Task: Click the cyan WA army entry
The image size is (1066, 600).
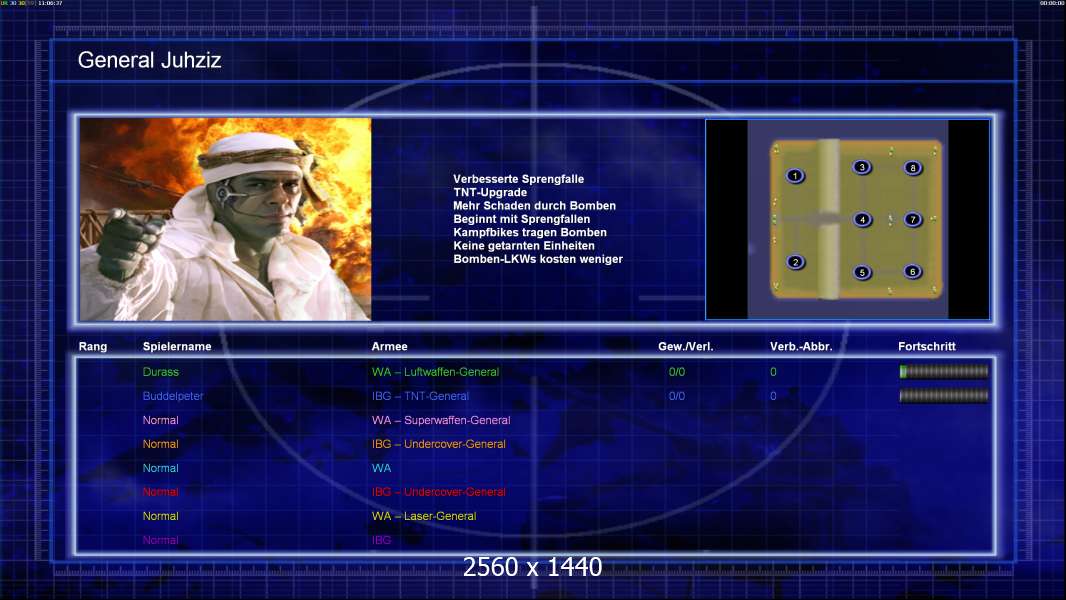Action: pos(381,468)
